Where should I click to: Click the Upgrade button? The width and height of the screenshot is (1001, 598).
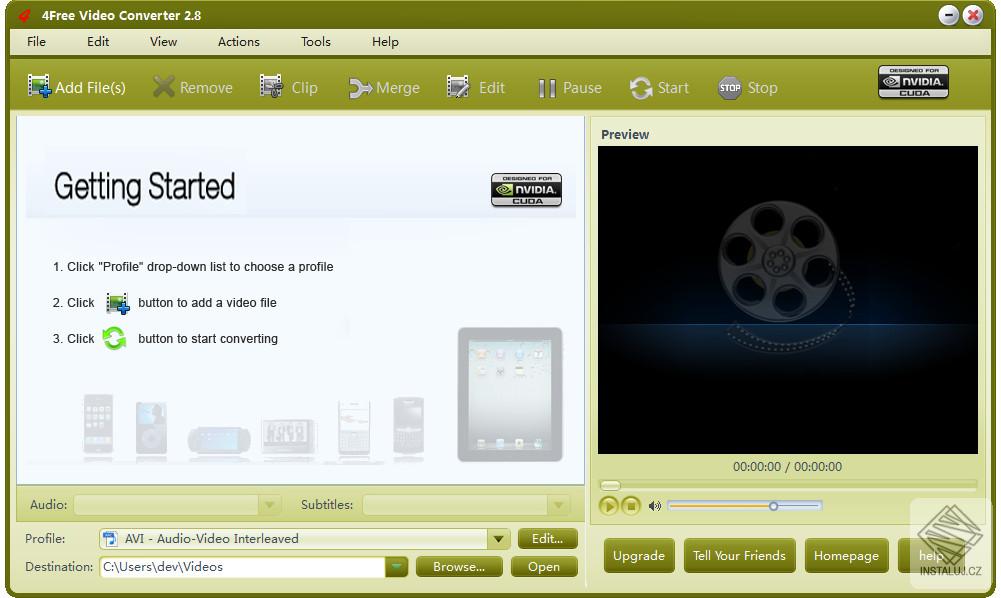pyautogui.click(x=639, y=555)
